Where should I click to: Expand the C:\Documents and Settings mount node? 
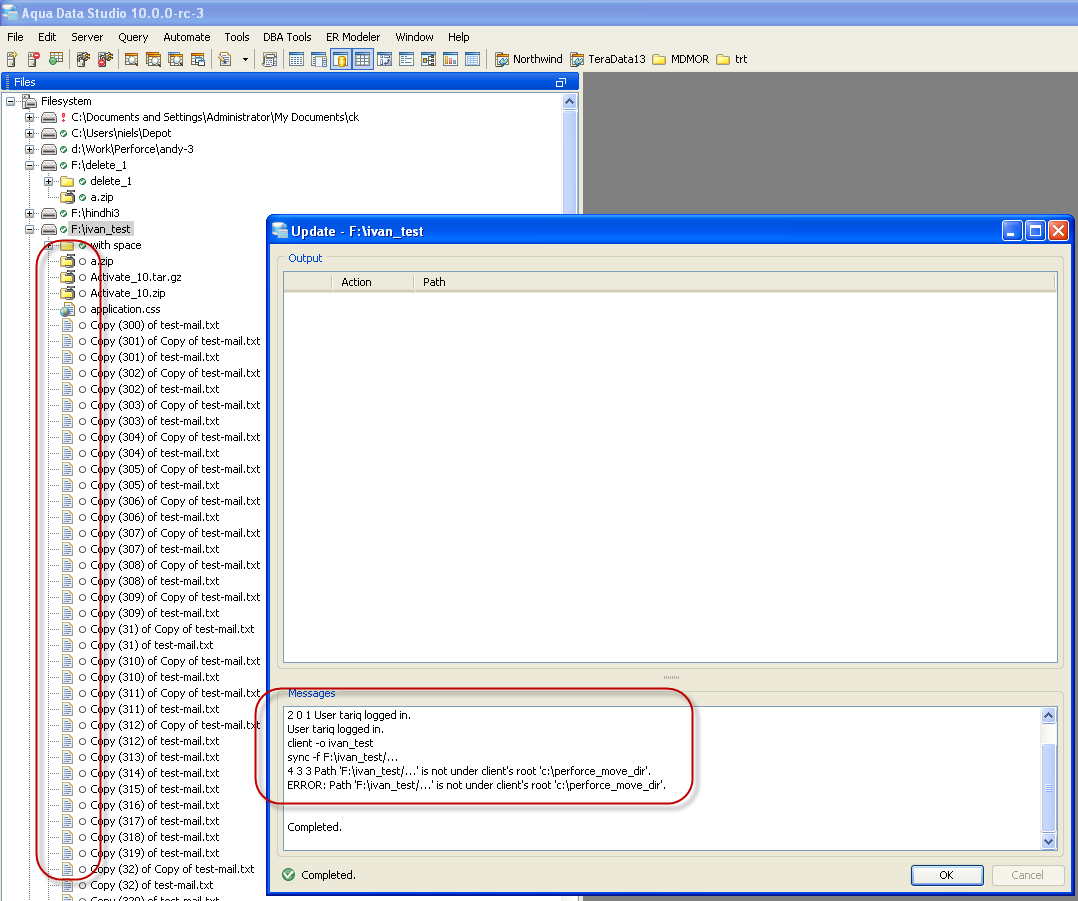tap(30, 118)
